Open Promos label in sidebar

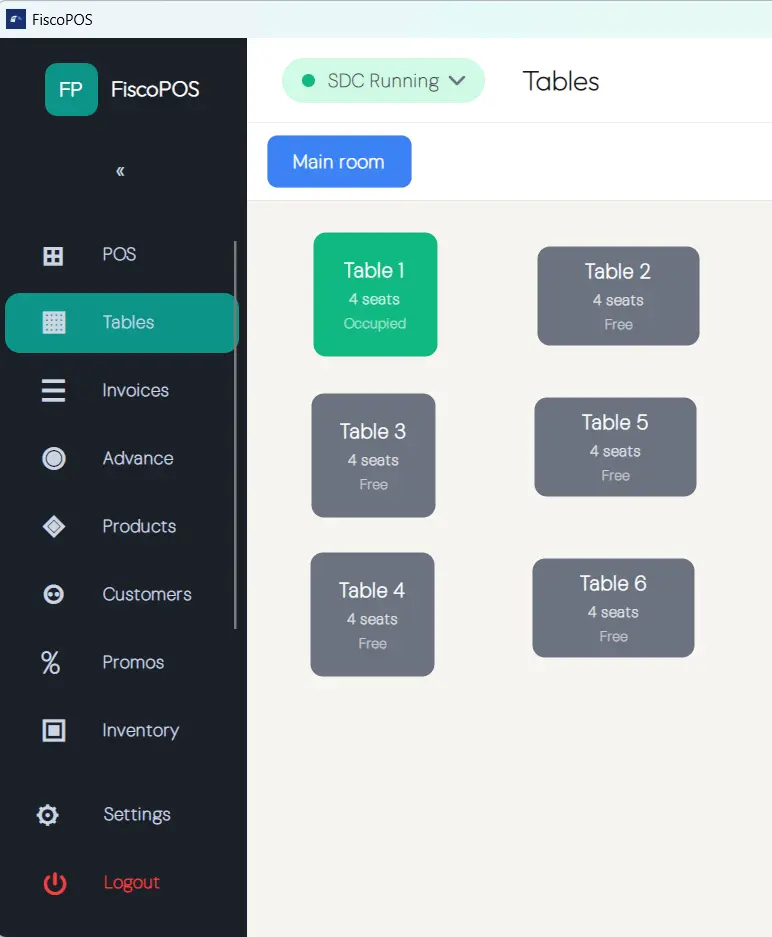[x=133, y=662]
